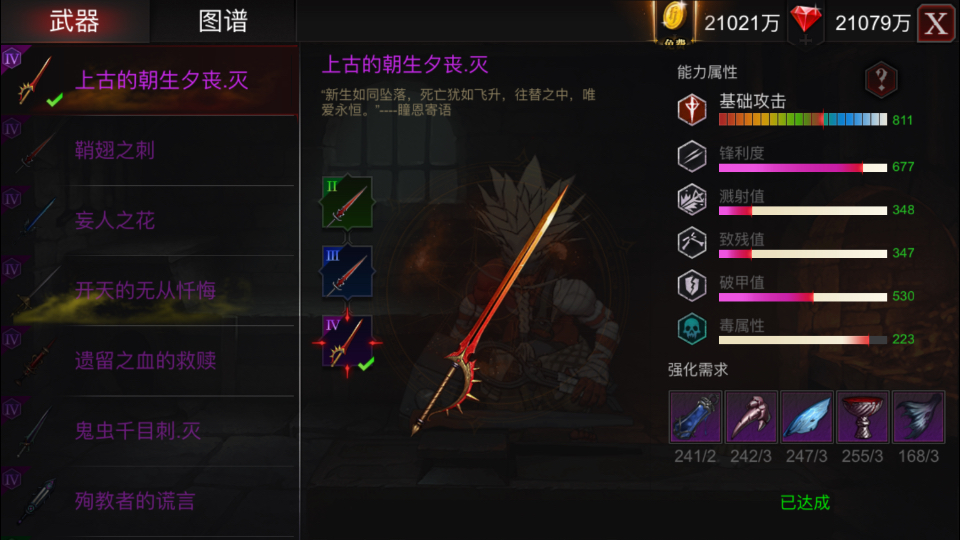Click the 破甲值 armor break icon
This screenshot has width=960, height=540.
(x=692, y=286)
